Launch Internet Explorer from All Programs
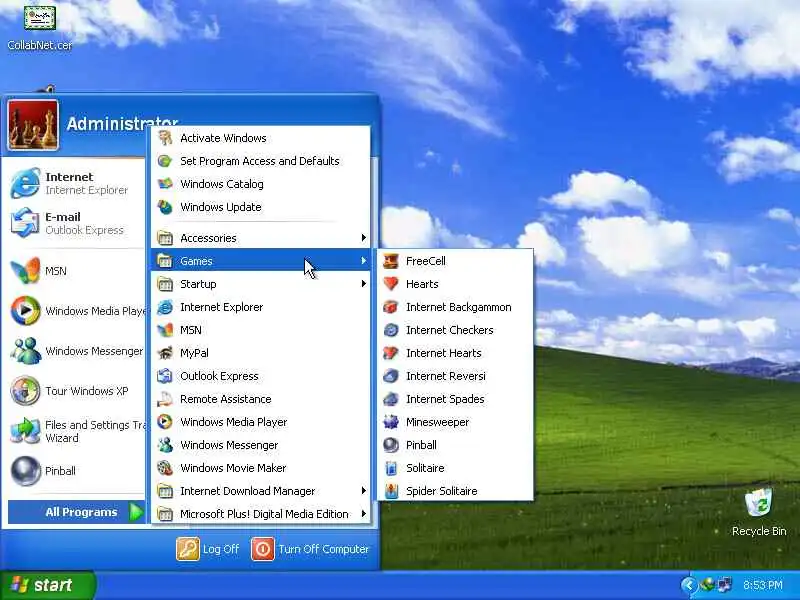The image size is (800, 600). 261,307
